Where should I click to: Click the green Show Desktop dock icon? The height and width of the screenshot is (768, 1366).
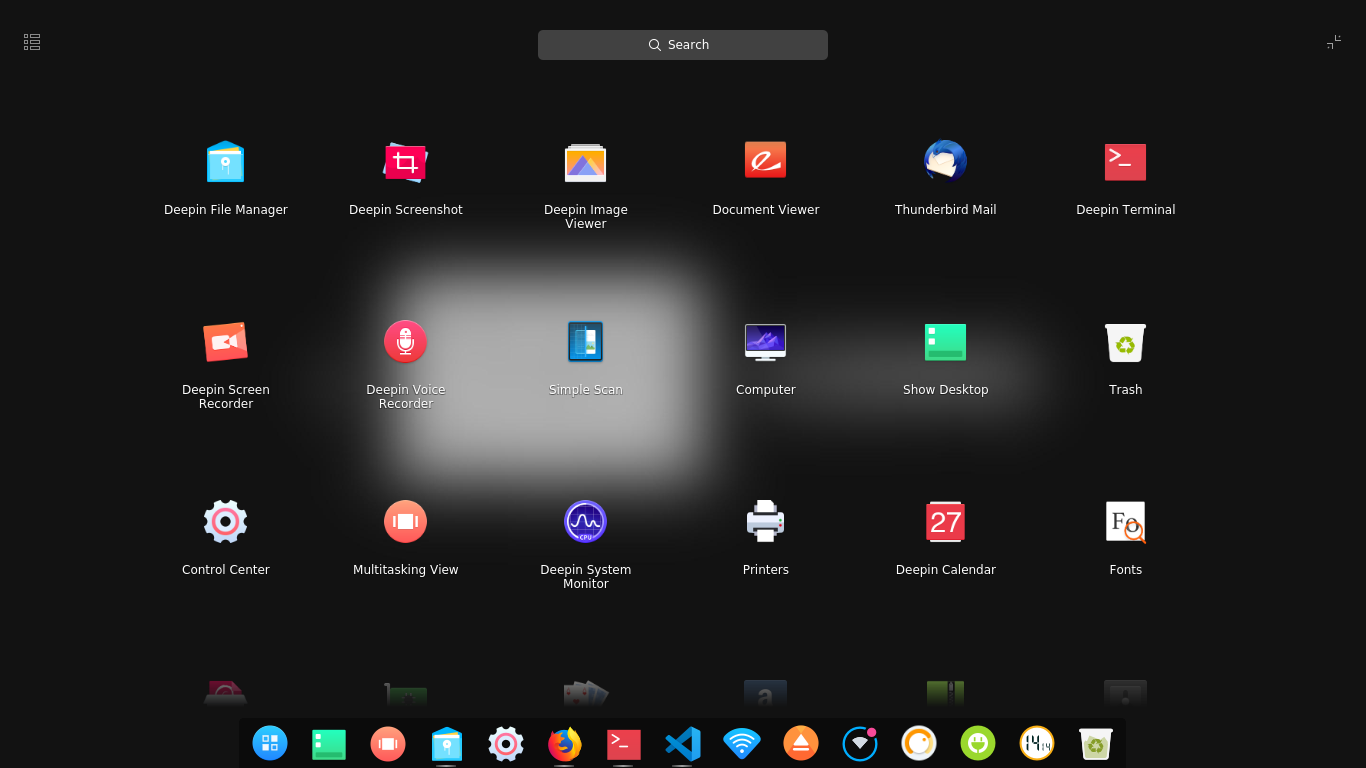329,744
